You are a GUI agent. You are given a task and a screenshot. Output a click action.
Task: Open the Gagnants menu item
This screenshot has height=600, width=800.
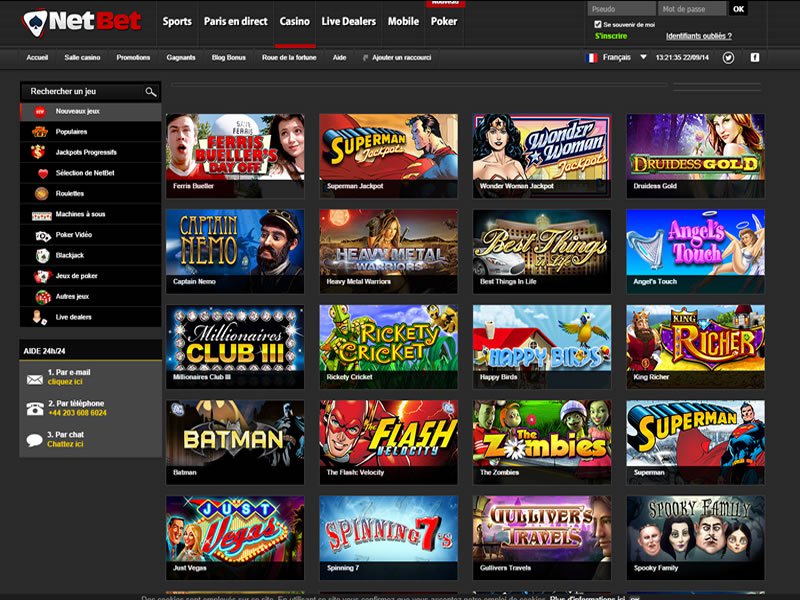181,58
